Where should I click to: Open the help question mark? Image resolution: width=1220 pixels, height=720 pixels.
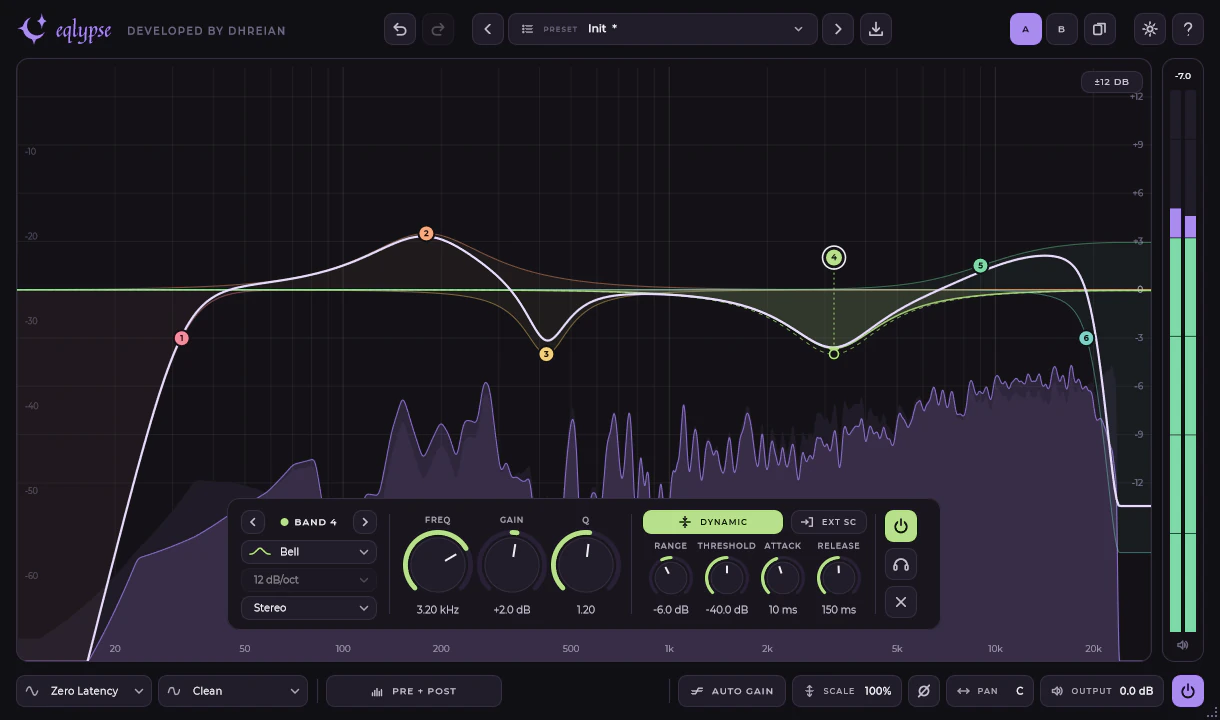[1188, 29]
